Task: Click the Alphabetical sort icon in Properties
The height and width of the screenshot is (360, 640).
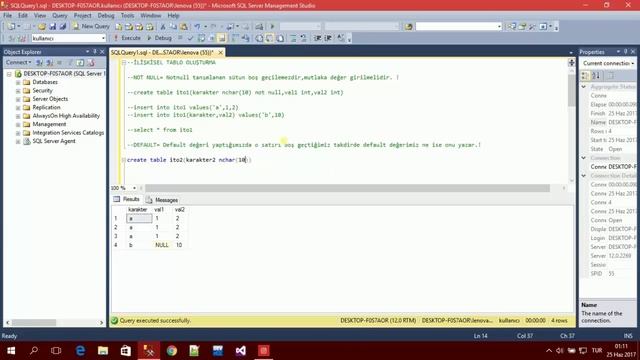Action: [x=596, y=75]
